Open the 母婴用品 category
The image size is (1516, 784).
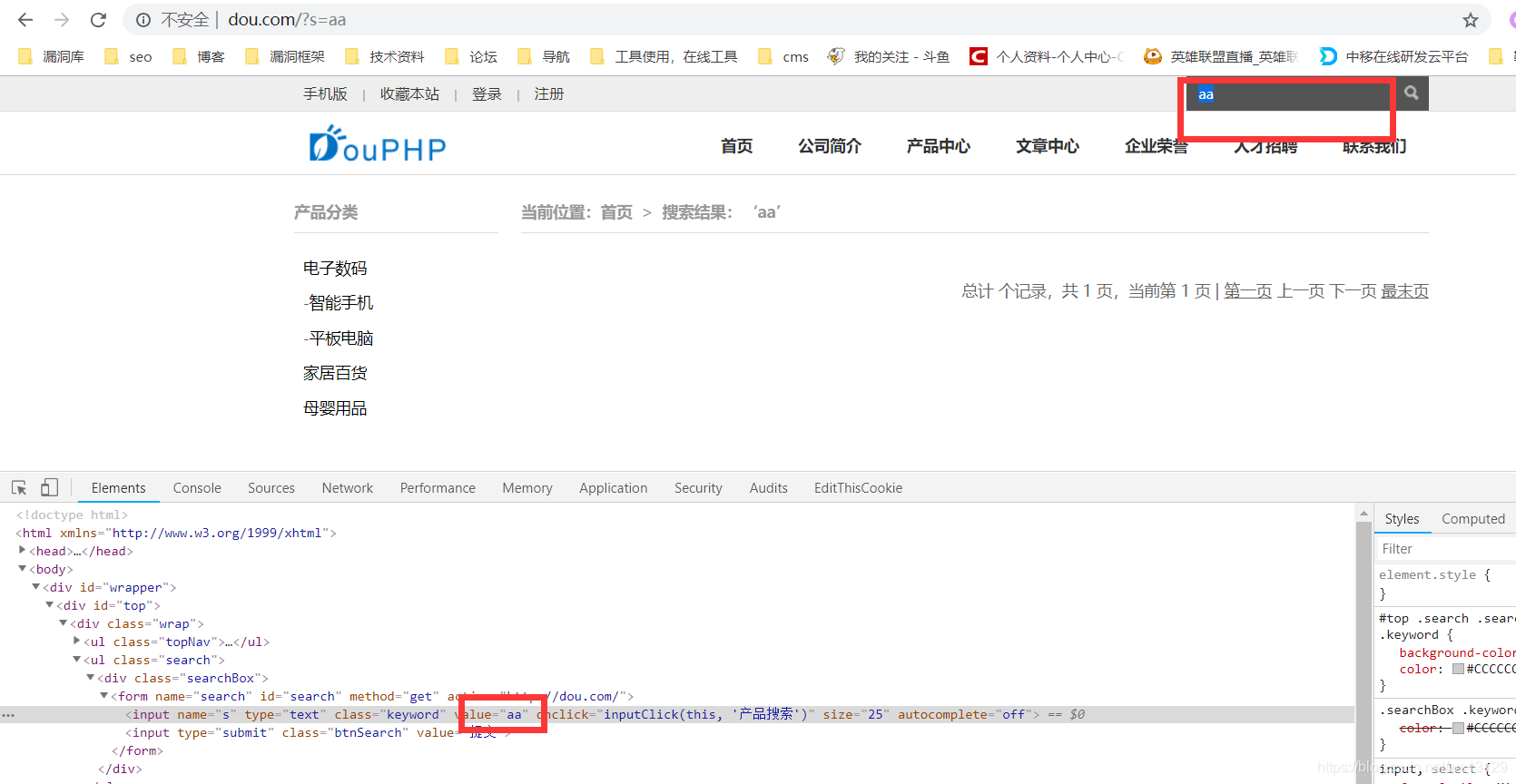335,408
